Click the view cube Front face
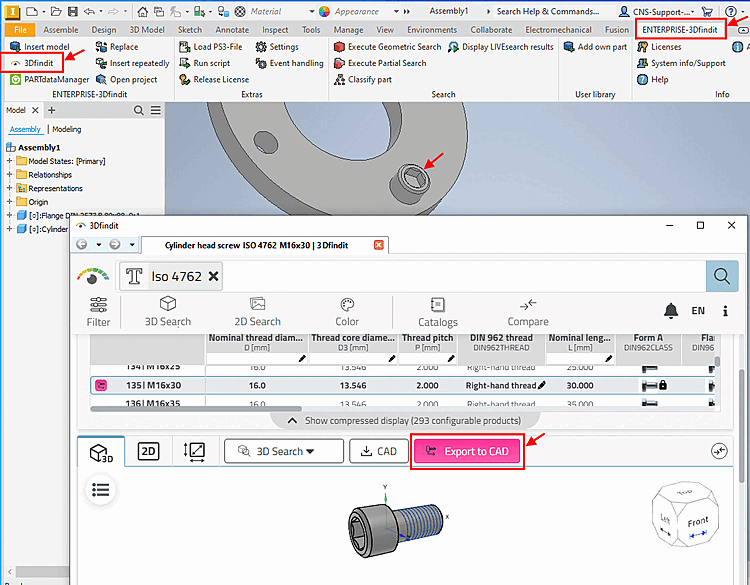The height and width of the screenshot is (585, 750). pos(698,521)
